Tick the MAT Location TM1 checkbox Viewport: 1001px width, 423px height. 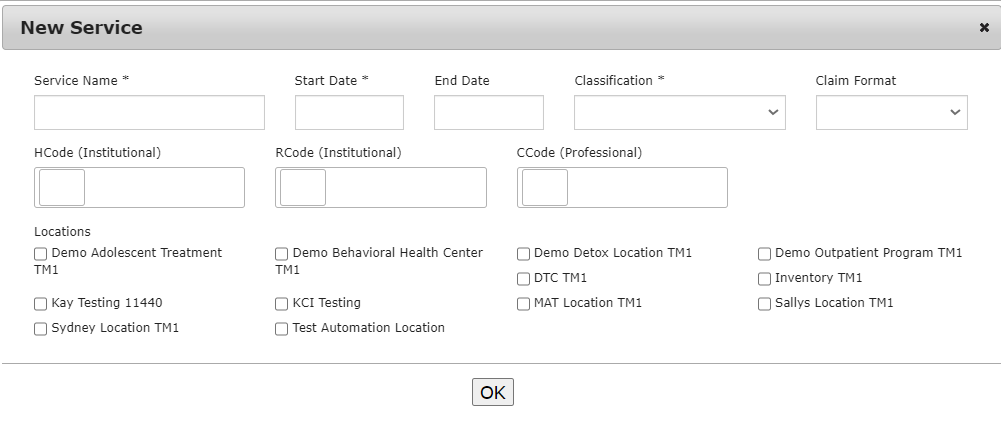coord(524,304)
